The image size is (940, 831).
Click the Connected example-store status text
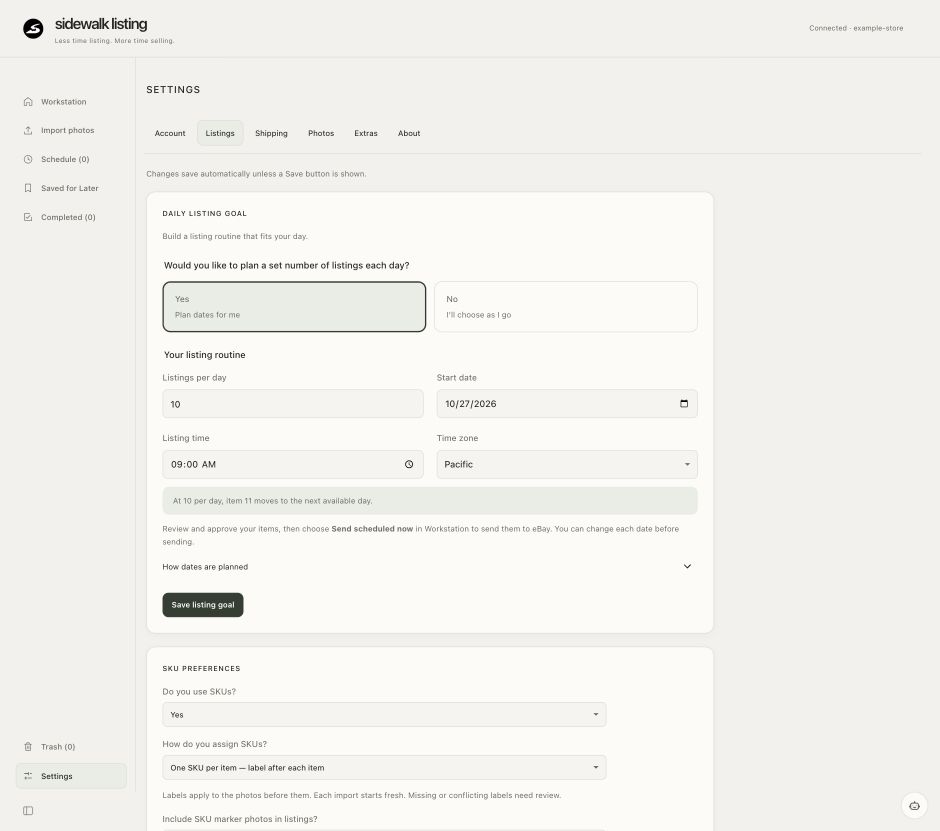[856, 28]
